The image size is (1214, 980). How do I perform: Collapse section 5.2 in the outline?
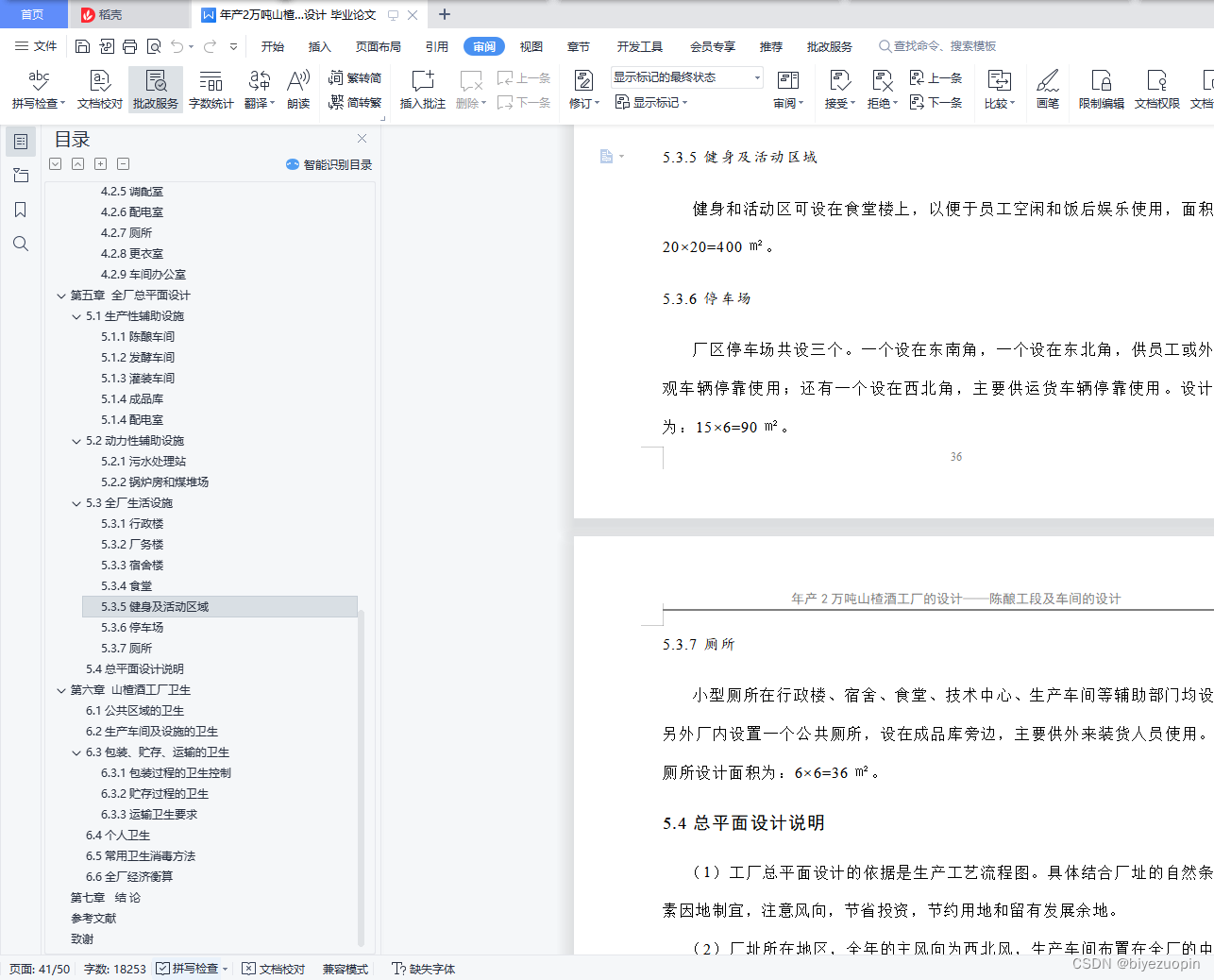coord(76,441)
